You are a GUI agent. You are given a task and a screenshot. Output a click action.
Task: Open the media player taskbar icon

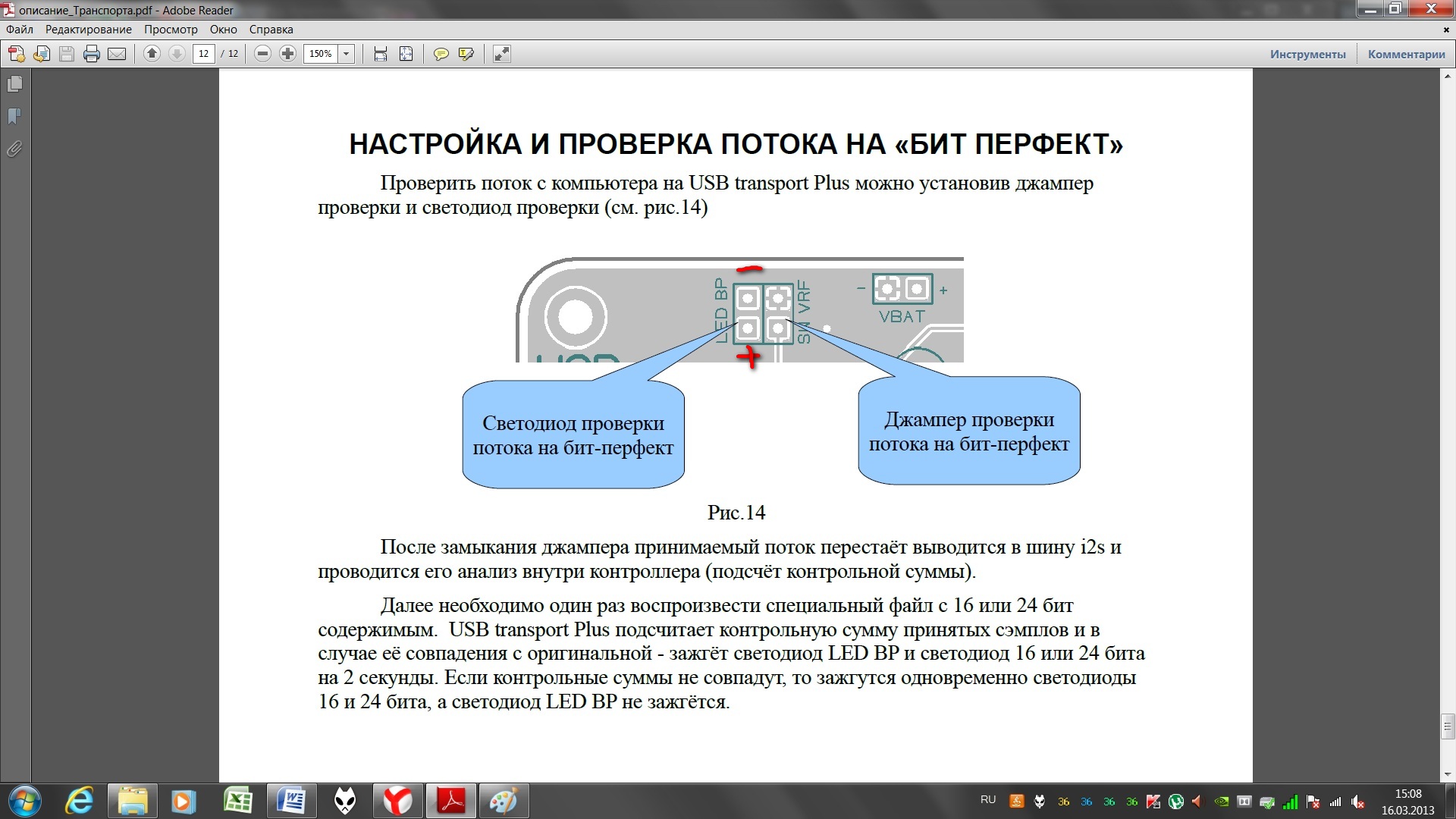pos(183,801)
